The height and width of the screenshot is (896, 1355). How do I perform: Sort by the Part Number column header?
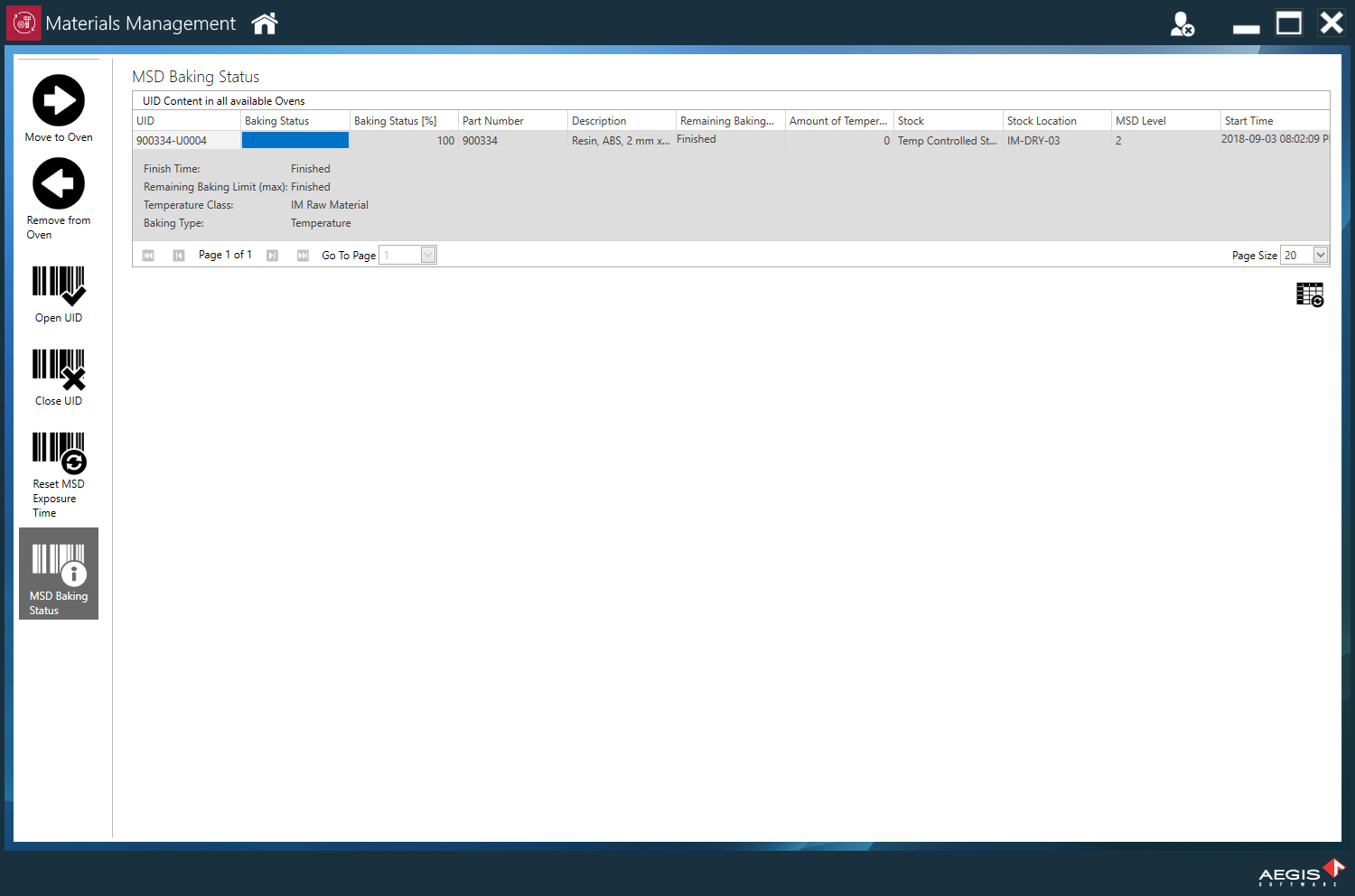coord(512,121)
